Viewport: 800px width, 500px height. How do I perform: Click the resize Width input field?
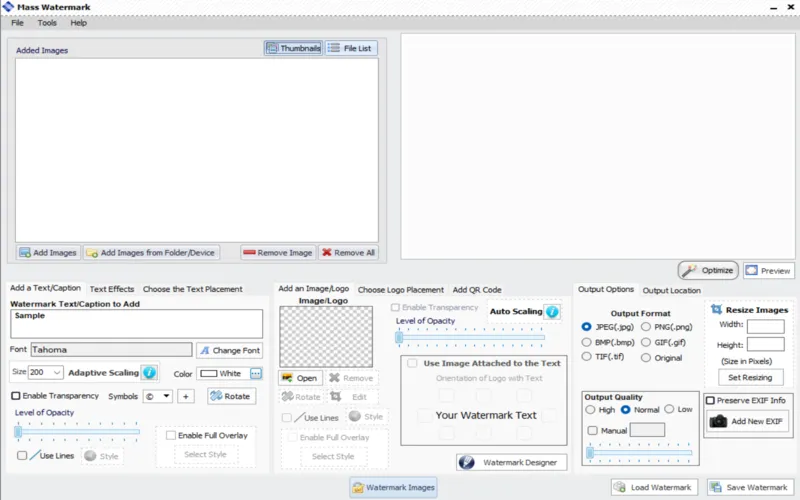click(x=765, y=326)
